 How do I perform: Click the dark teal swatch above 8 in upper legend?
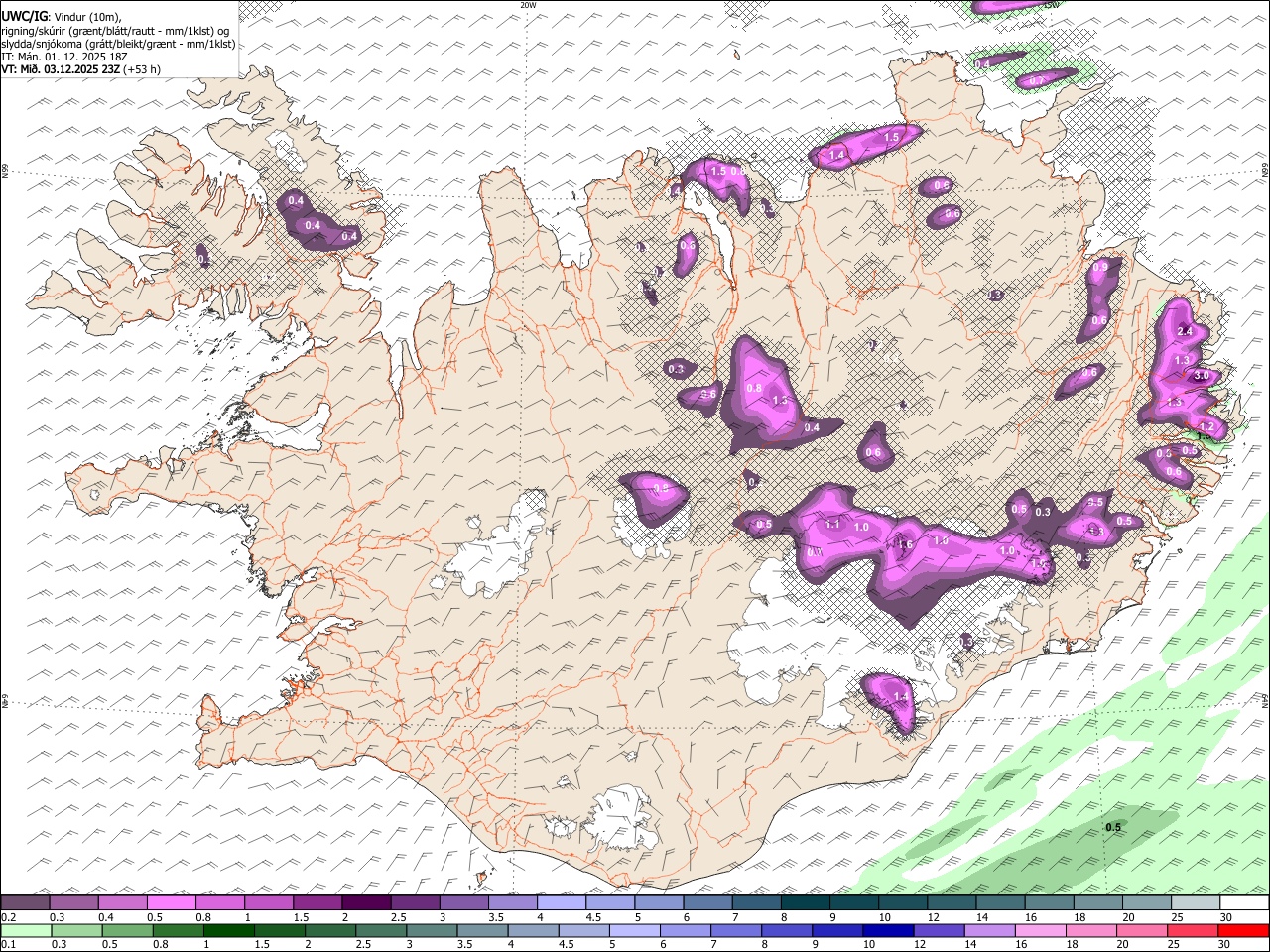pos(805,903)
